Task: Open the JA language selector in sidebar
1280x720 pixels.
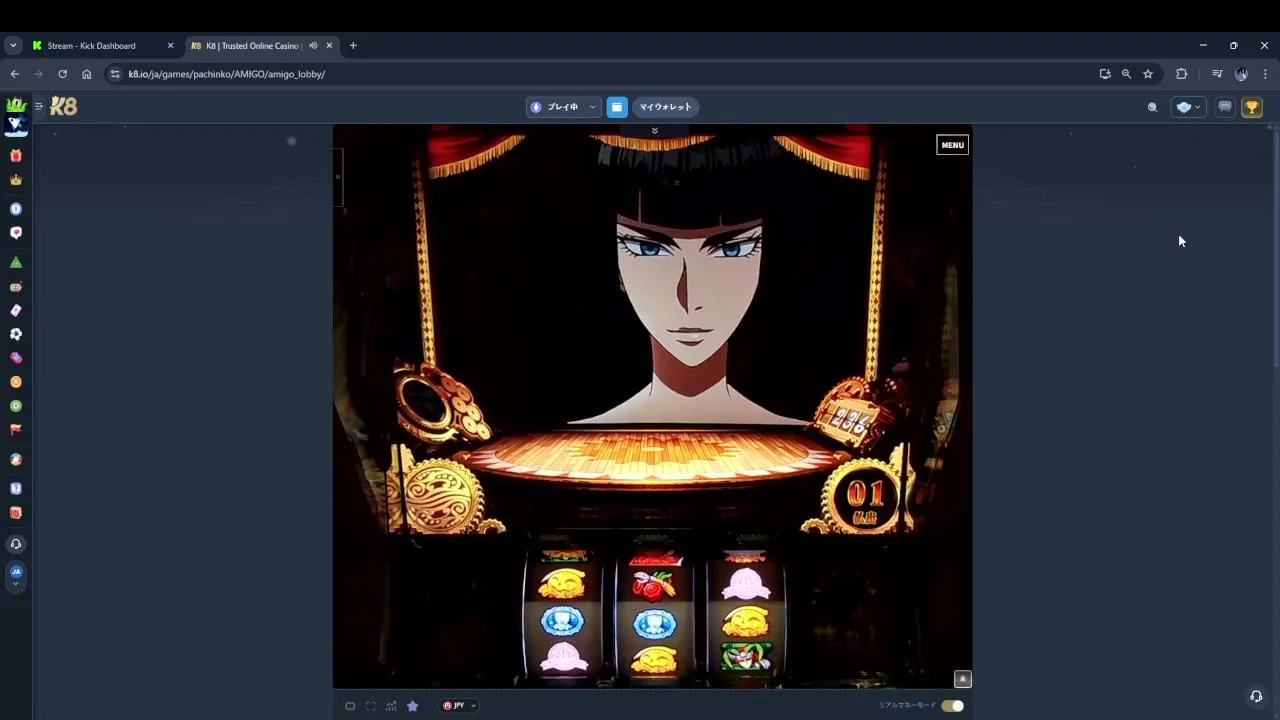Action: point(16,575)
